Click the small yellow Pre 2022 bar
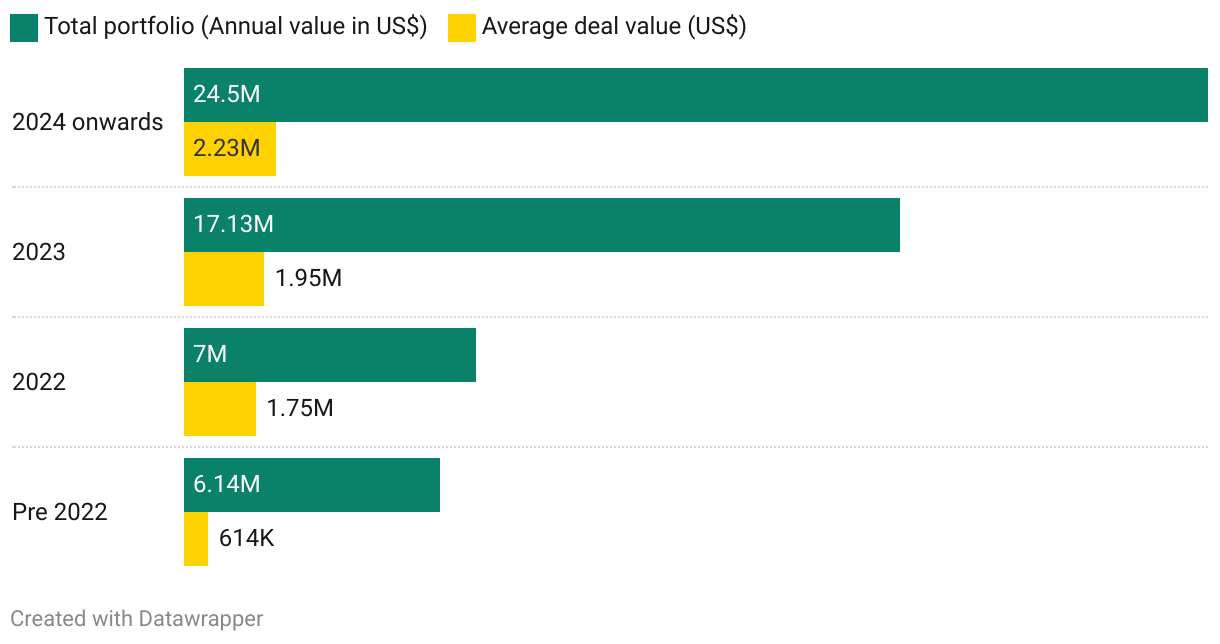1220x644 pixels. pos(195,539)
